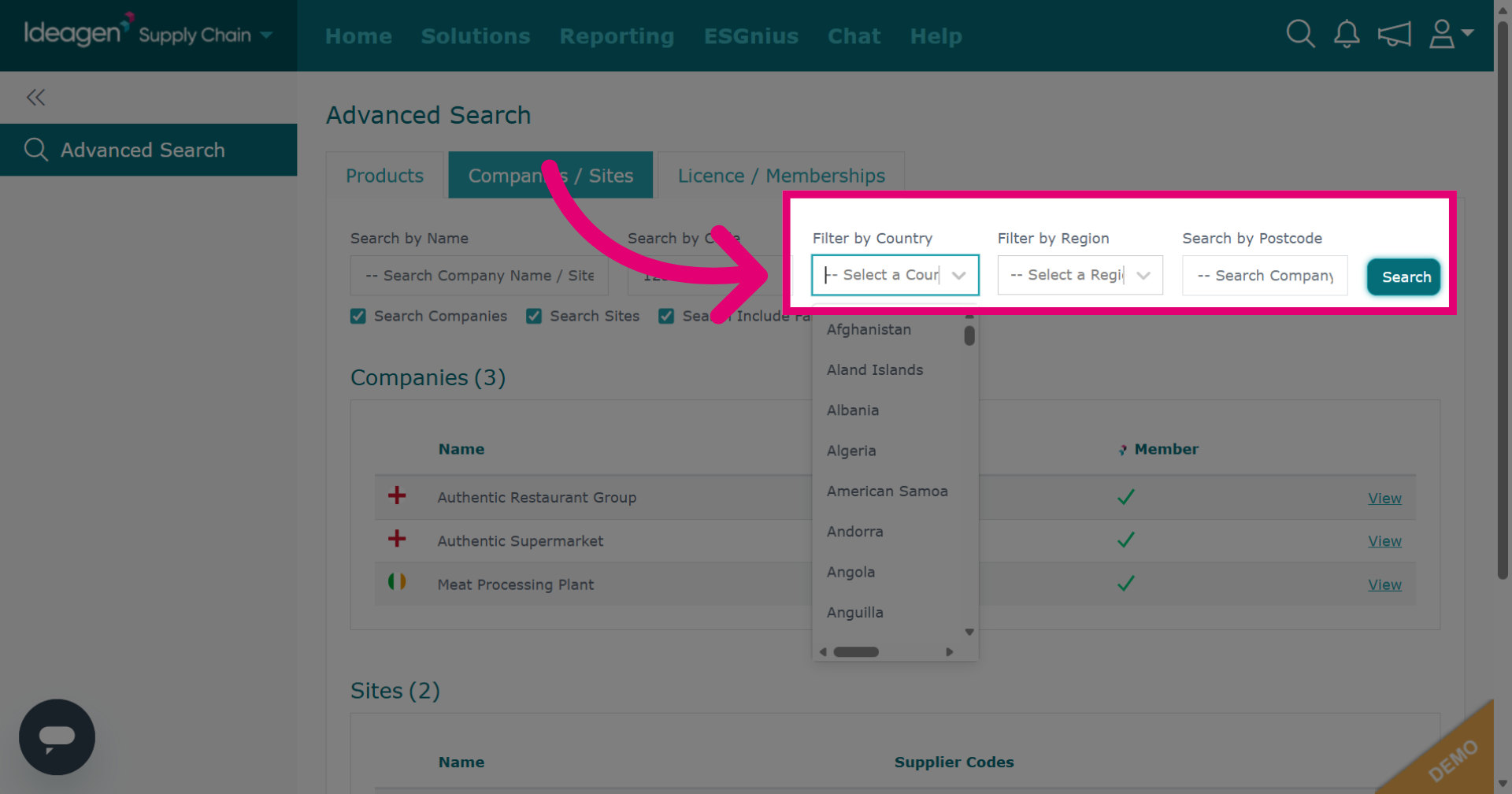The width and height of the screenshot is (1512, 794).
Task: Click country list scroll down arrow
Action: click(x=969, y=632)
